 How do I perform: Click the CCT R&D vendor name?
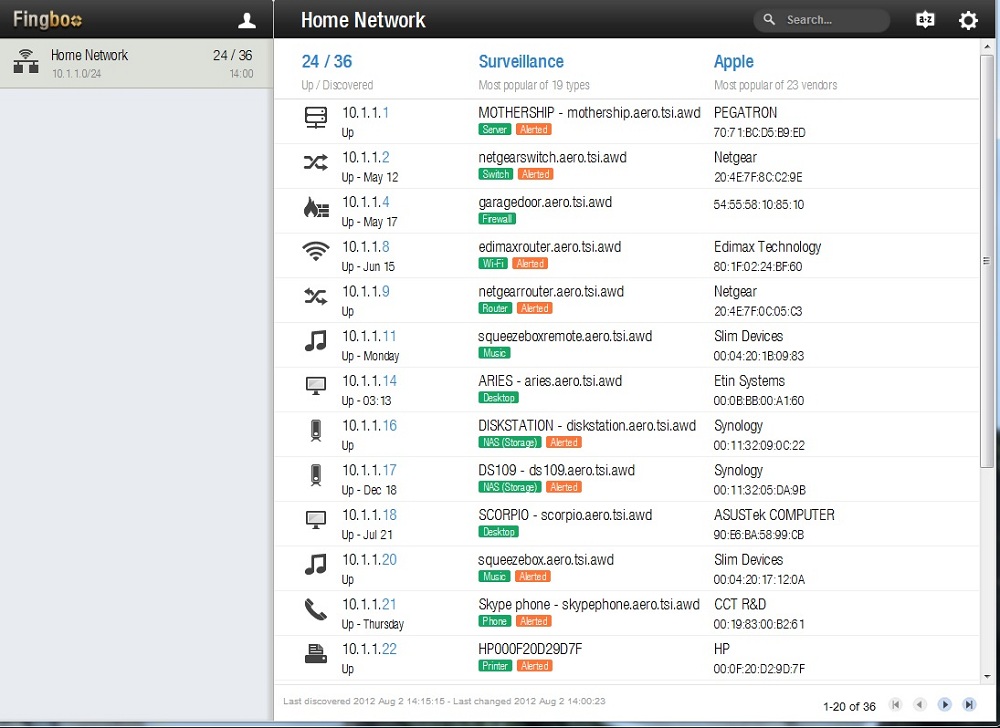(x=740, y=604)
